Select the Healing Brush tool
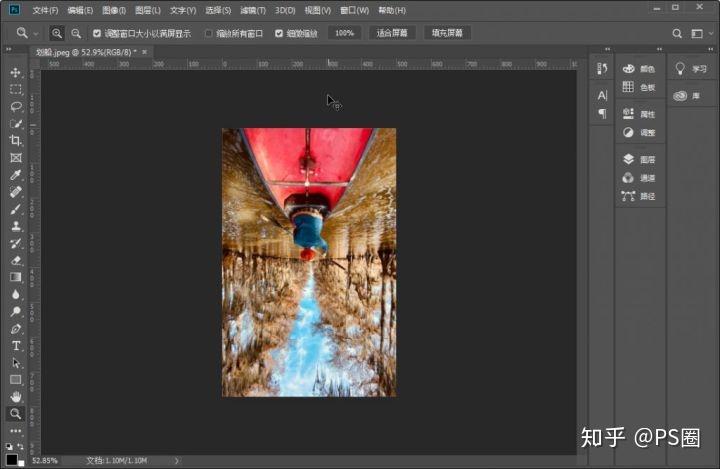 click(x=16, y=192)
